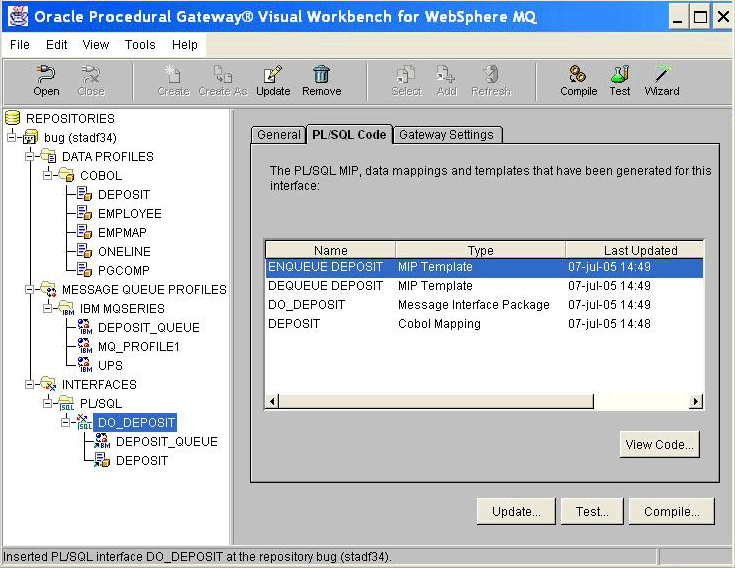This screenshot has width=735, height=568.
Task: Collapse the bug (stadf34) repository node
Action: click(13, 137)
